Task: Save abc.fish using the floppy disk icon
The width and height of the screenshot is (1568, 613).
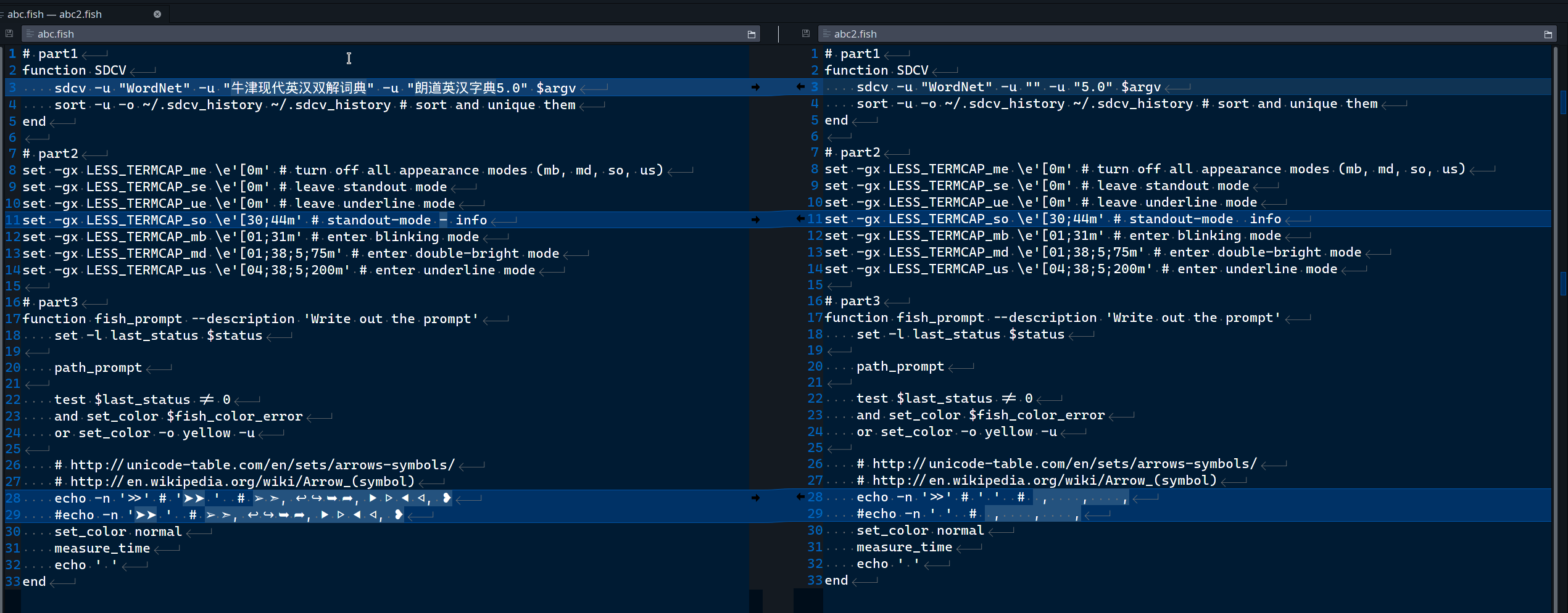Action: [9, 33]
